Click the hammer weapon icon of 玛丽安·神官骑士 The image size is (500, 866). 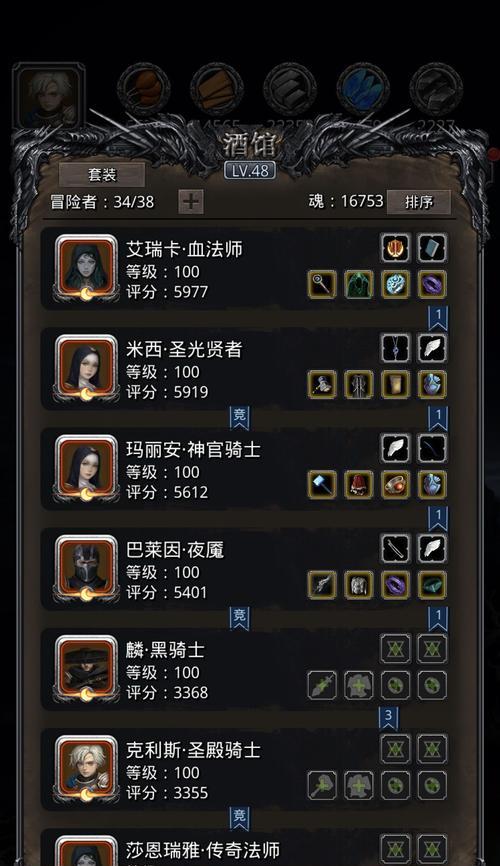322,485
